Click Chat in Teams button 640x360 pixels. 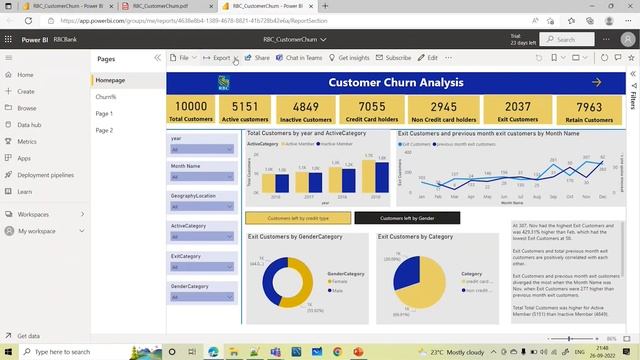pyautogui.click(x=299, y=58)
